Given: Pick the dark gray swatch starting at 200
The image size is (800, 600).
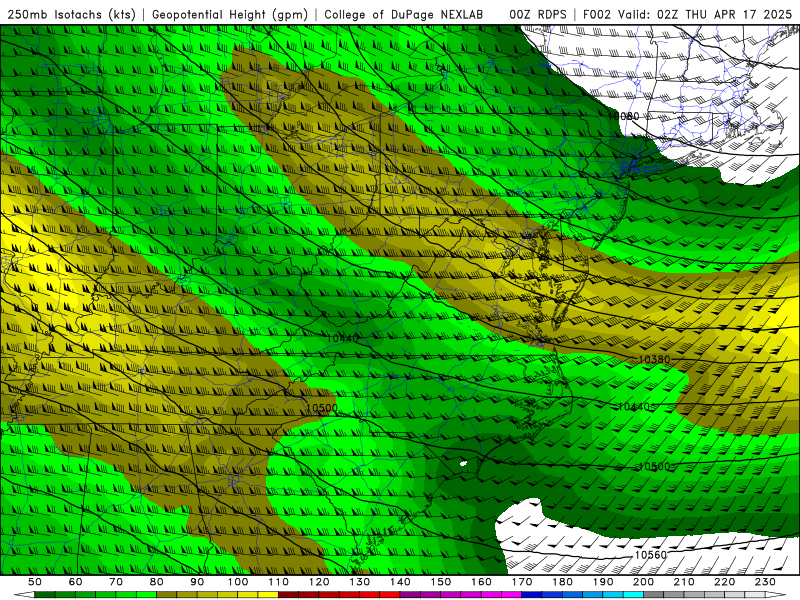Looking at the screenshot, I should point(654,595).
